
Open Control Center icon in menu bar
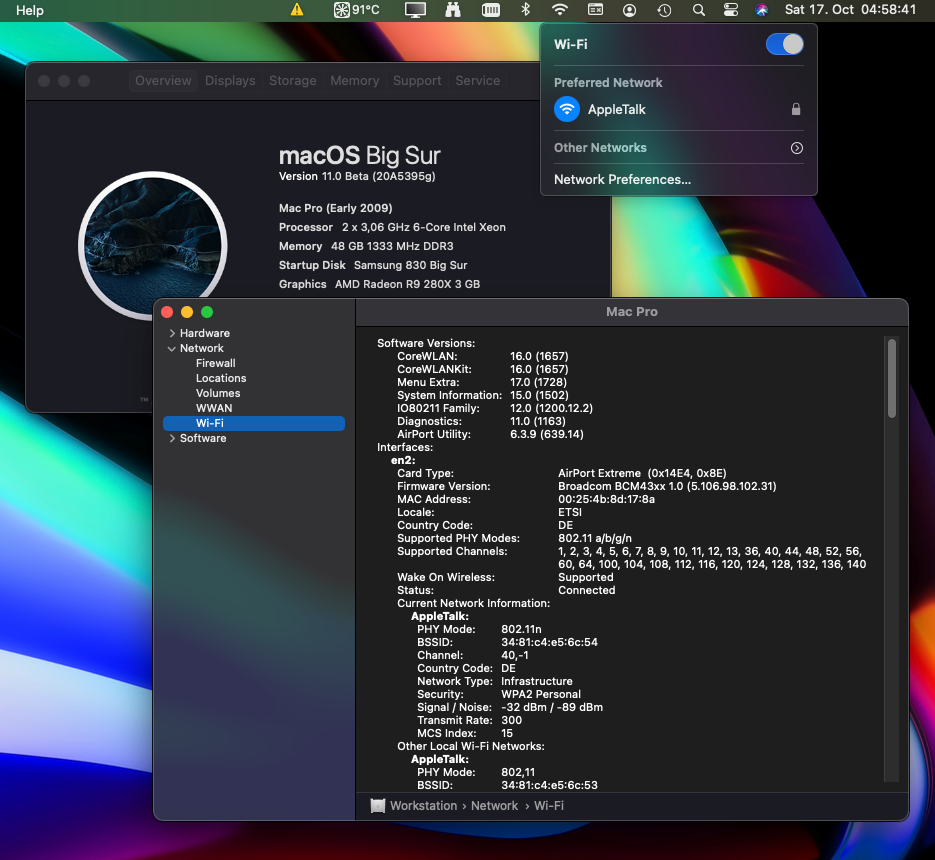[x=730, y=10]
